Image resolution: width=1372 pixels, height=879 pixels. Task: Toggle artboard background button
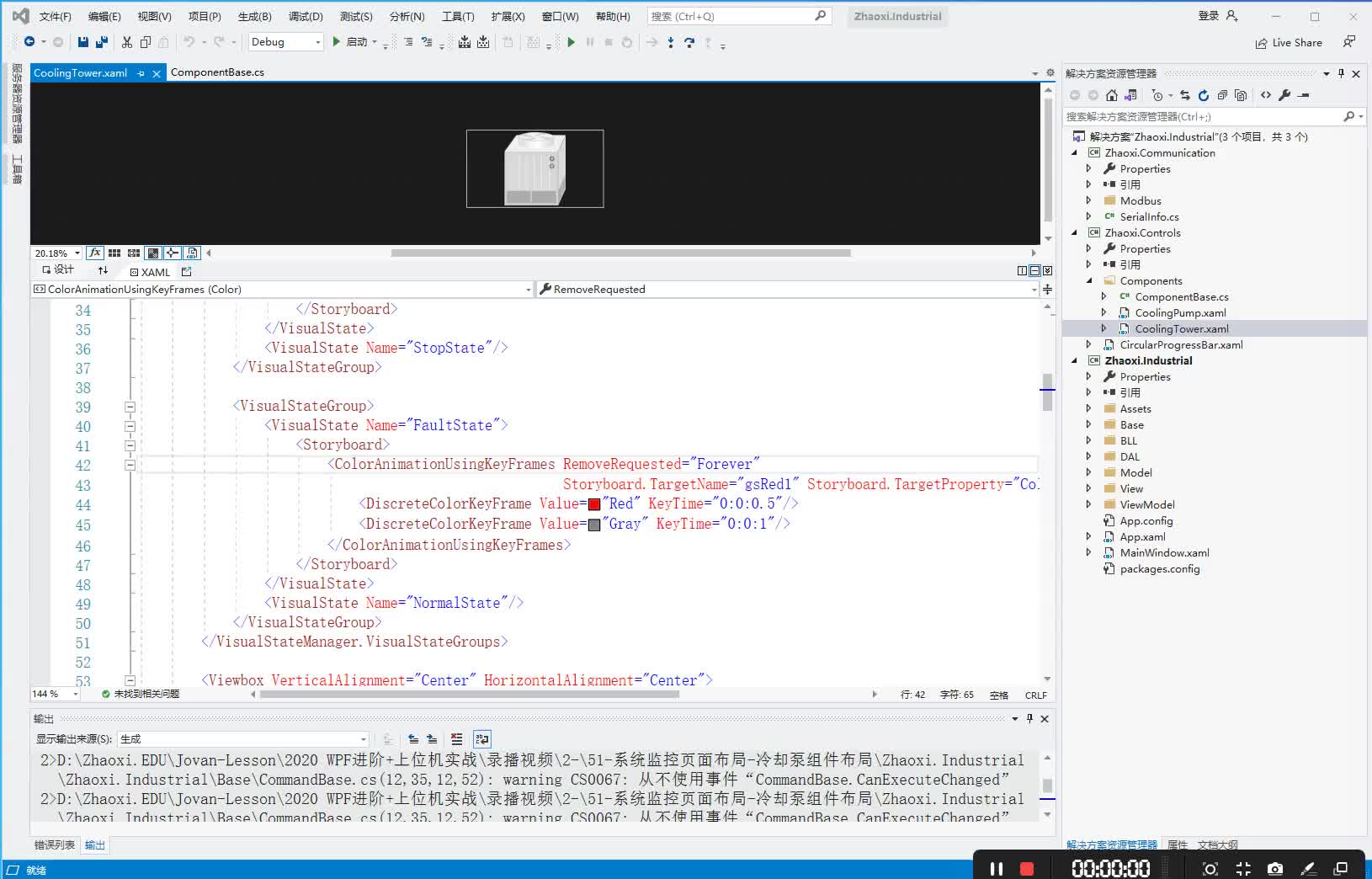[153, 253]
